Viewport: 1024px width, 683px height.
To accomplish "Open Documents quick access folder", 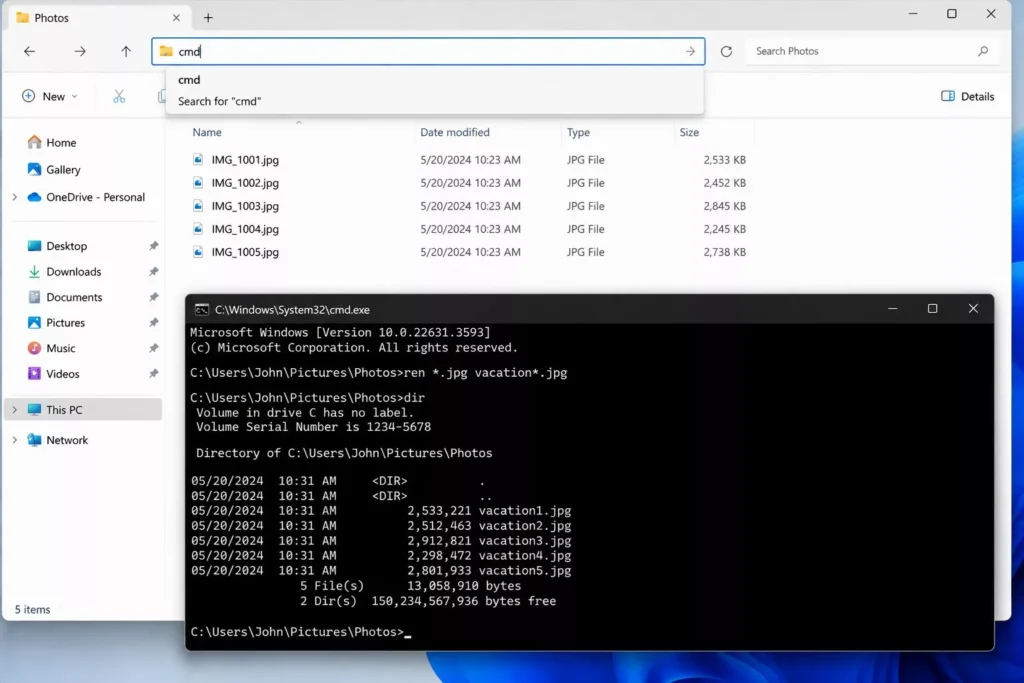I will 65,297.
